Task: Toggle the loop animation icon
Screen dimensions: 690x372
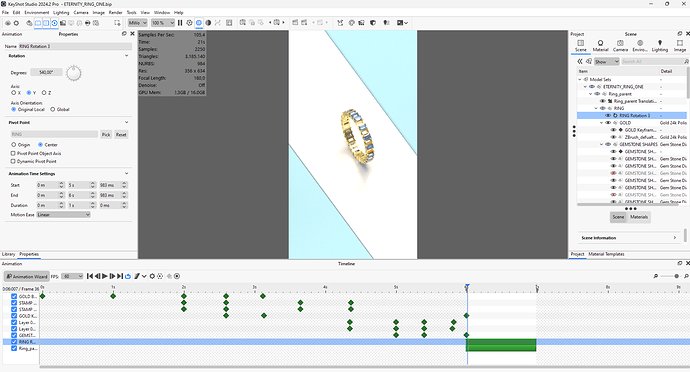Action: (x=128, y=276)
